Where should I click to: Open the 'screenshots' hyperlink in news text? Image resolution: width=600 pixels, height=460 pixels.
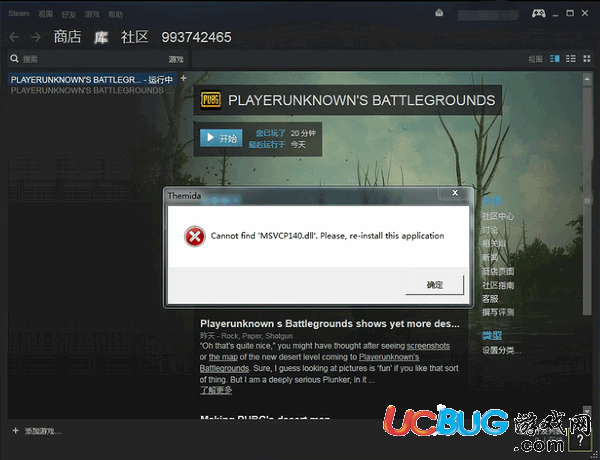point(428,346)
